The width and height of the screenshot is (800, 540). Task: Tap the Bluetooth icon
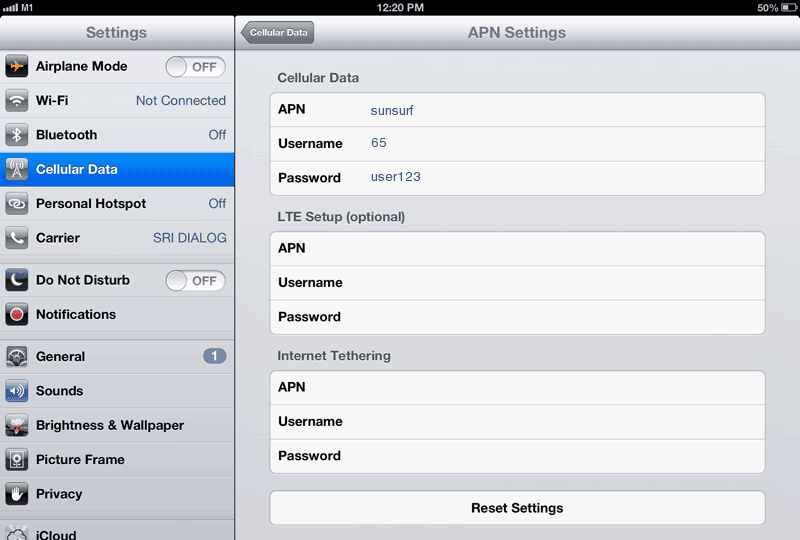pos(16,135)
